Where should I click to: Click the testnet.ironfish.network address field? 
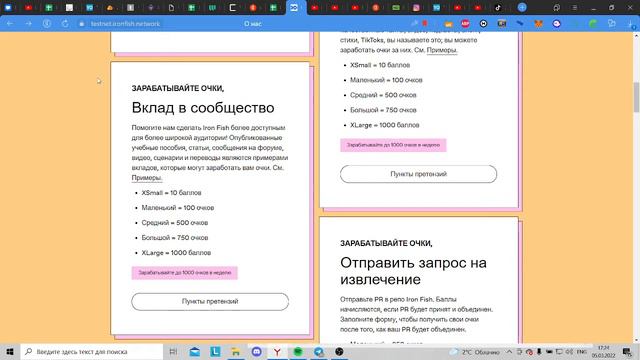[125, 24]
